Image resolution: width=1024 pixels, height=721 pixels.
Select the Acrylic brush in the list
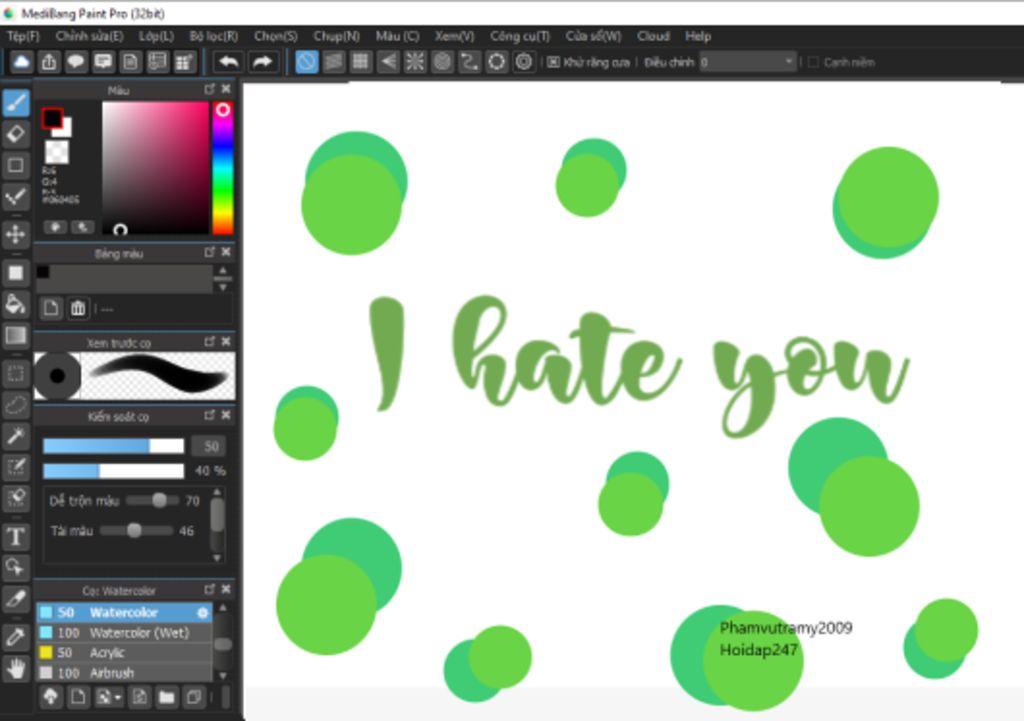[x=107, y=653]
